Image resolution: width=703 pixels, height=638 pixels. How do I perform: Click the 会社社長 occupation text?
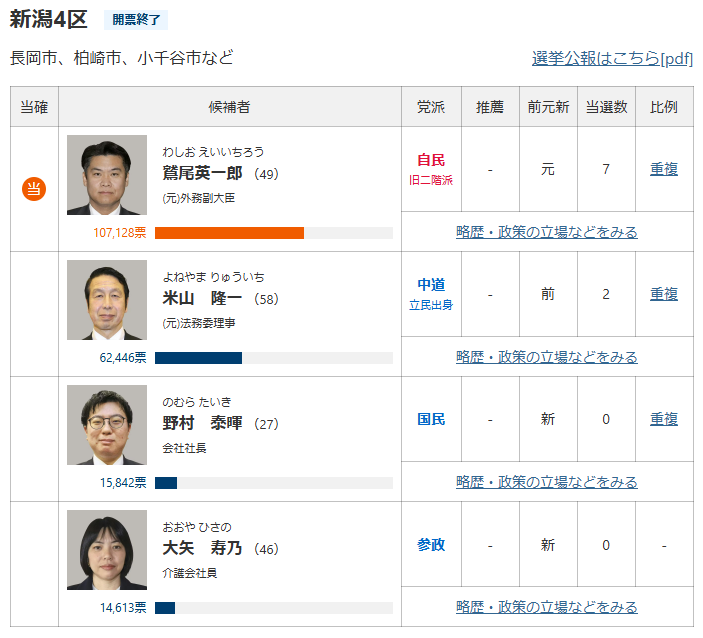(x=184, y=448)
